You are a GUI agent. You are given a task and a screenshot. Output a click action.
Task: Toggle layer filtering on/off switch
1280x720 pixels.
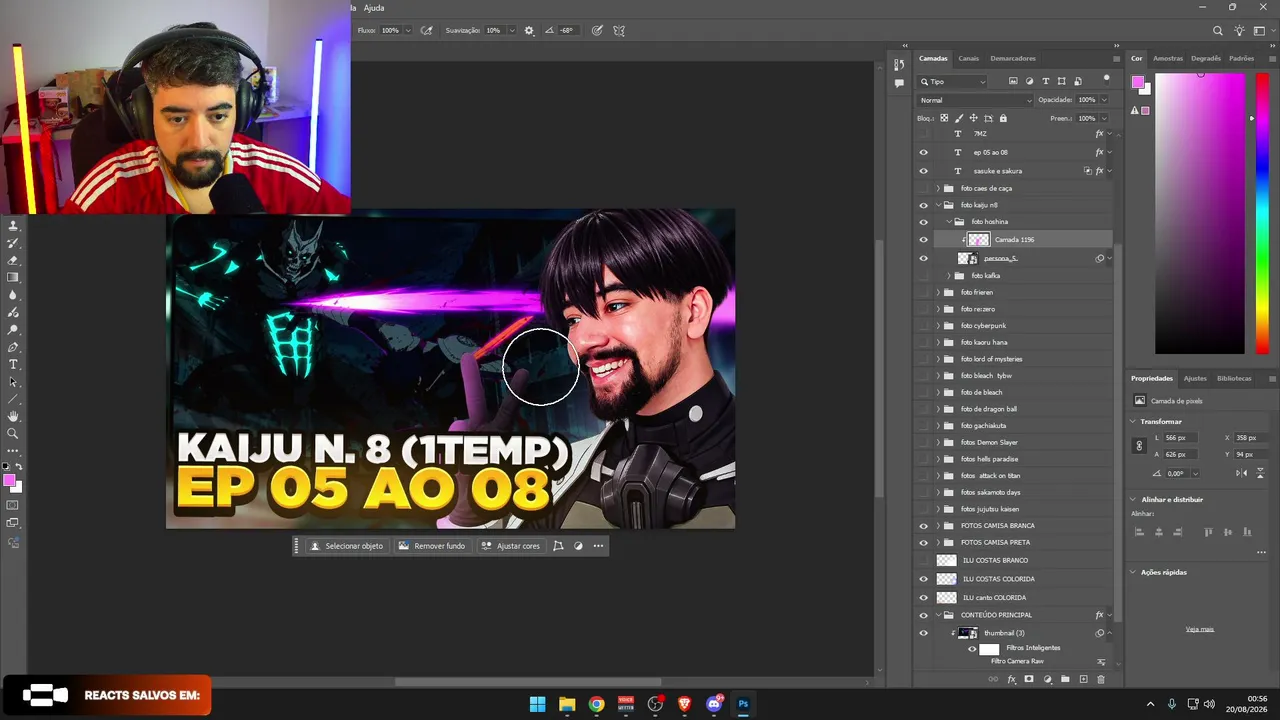click(x=1106, y=79)
